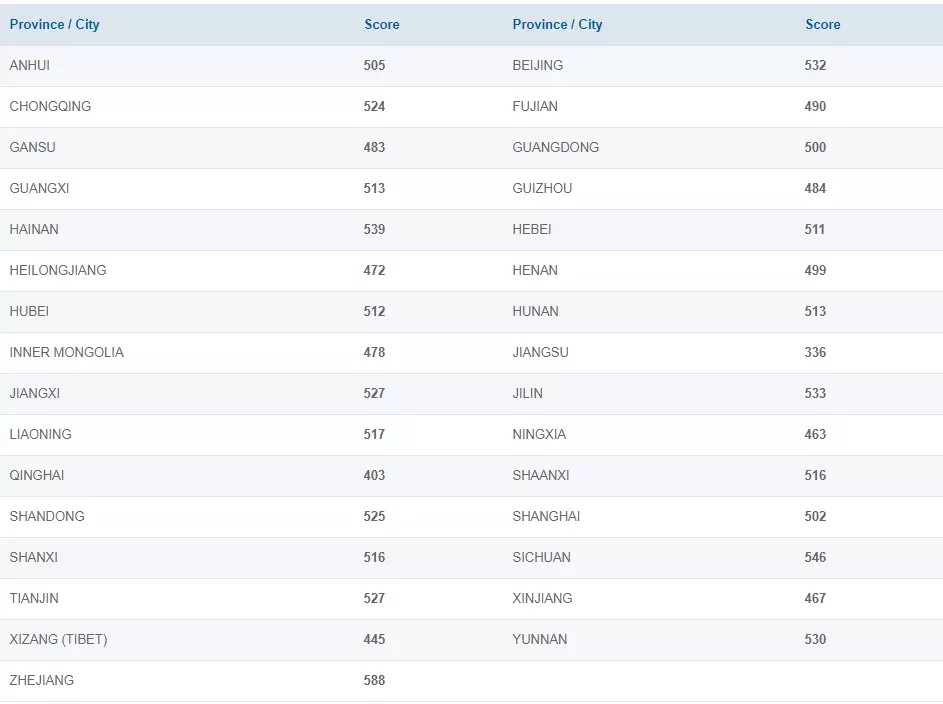This screenshot has height=704, width=943.
Task: Select the SICHUAN province name
Action: [x=541, y=557]
